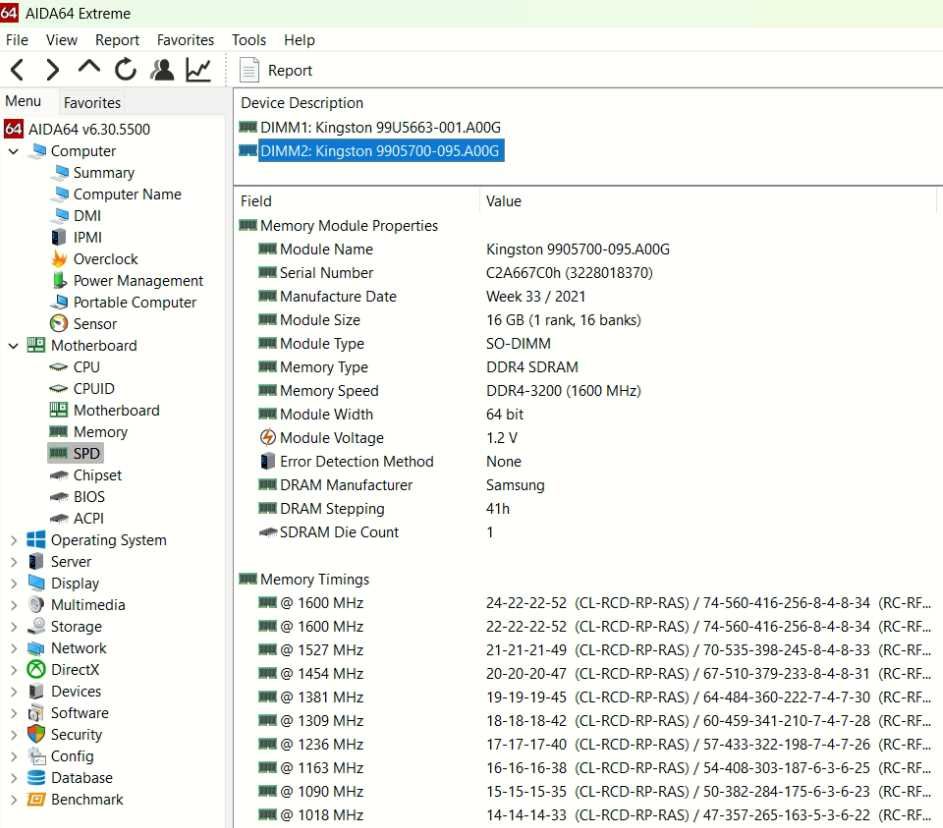Viewport: 943px width, 828px height.
Task: Open the Favorites menu
Action: coord(185,40)
